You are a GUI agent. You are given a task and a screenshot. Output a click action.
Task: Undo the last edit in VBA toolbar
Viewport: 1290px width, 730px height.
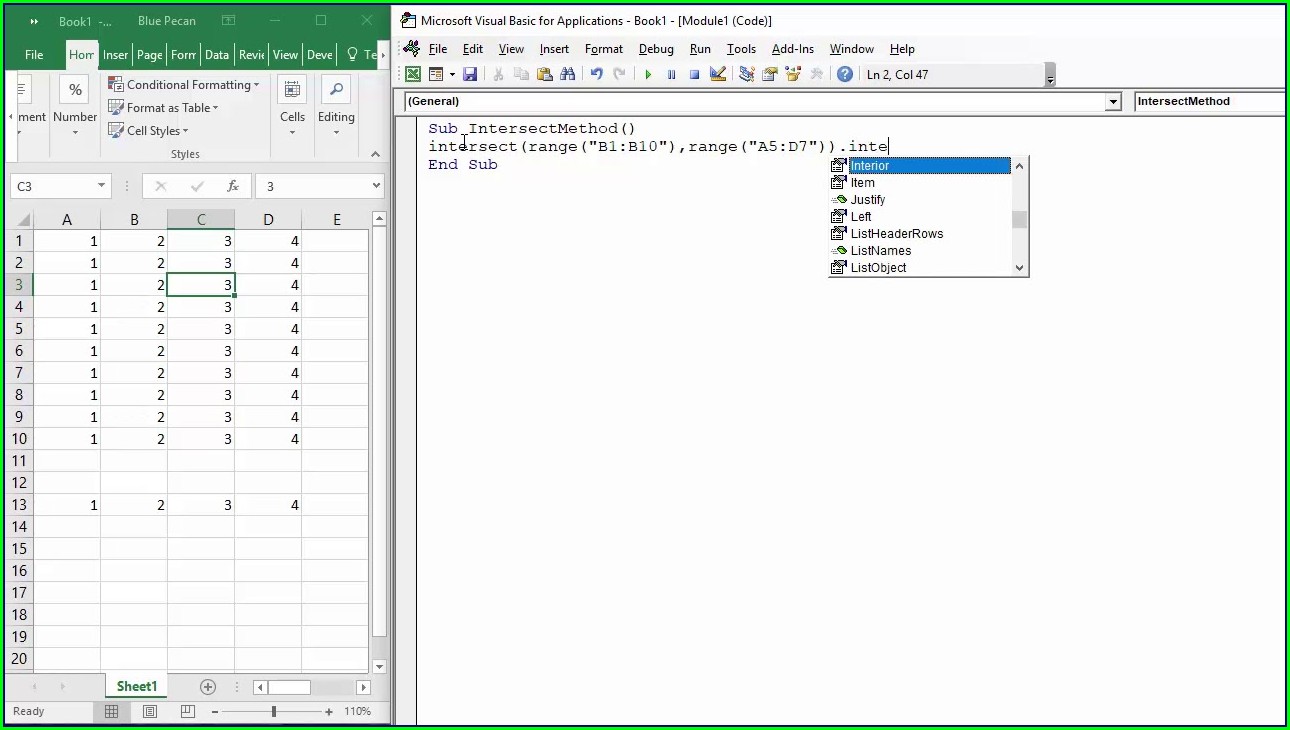tap(596, 74)
